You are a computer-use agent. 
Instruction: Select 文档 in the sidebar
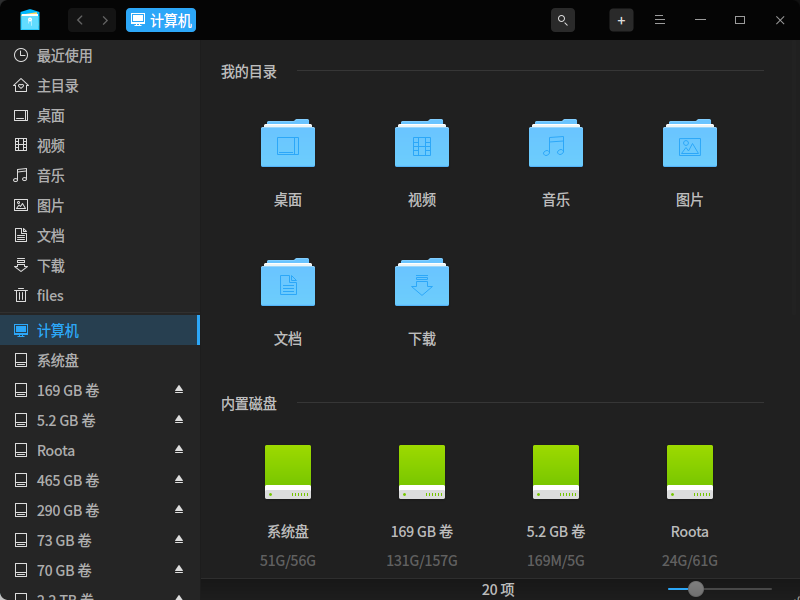tap(100, 236)
